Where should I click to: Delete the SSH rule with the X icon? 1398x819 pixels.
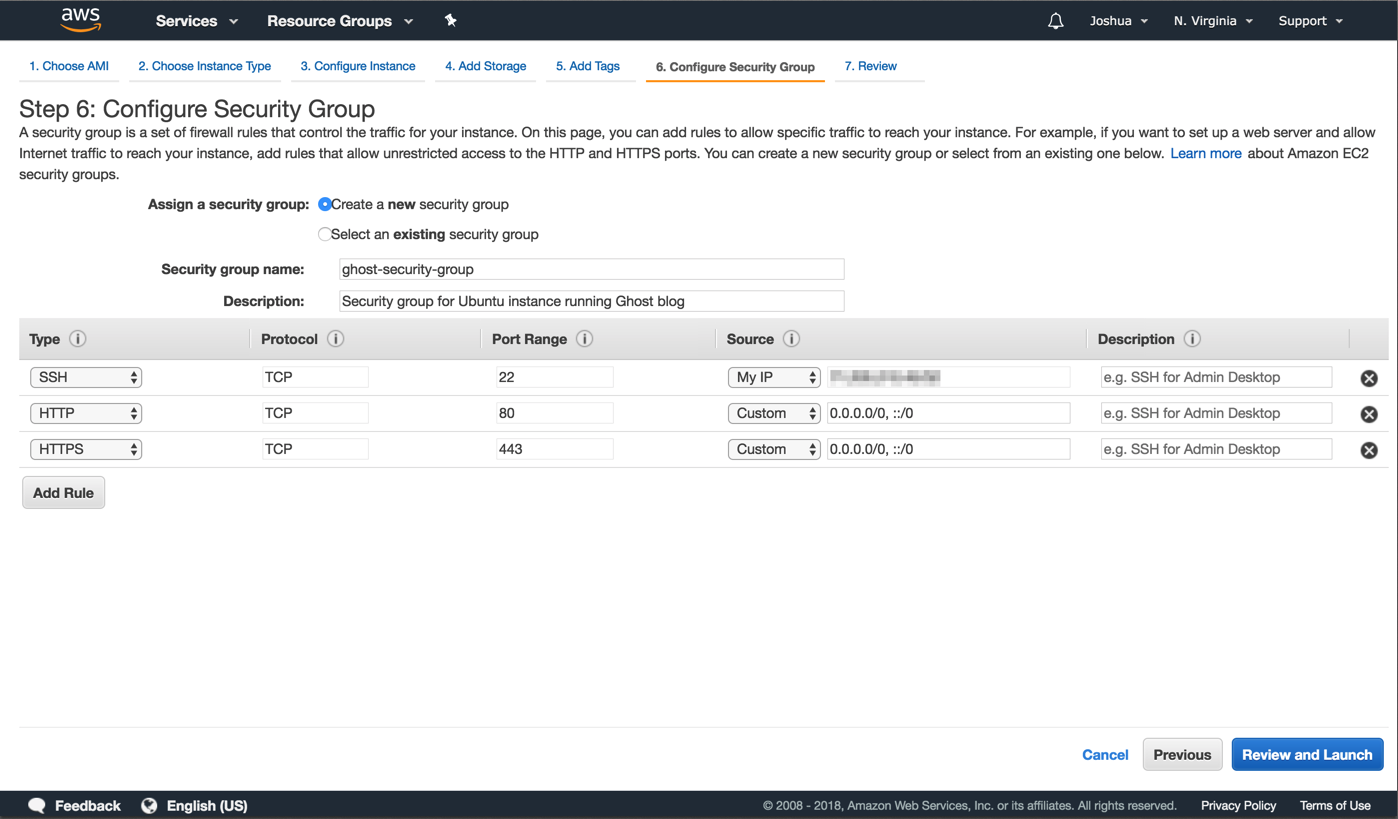pos(1368,378)
